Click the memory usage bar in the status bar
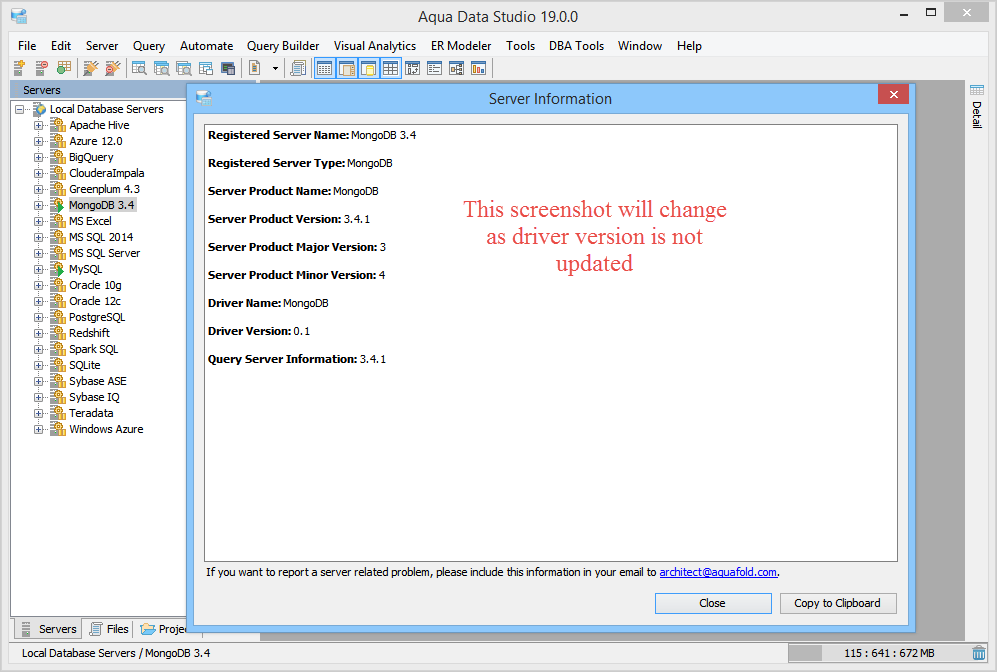This screenshot has height=672, width=997. (878, 653)
